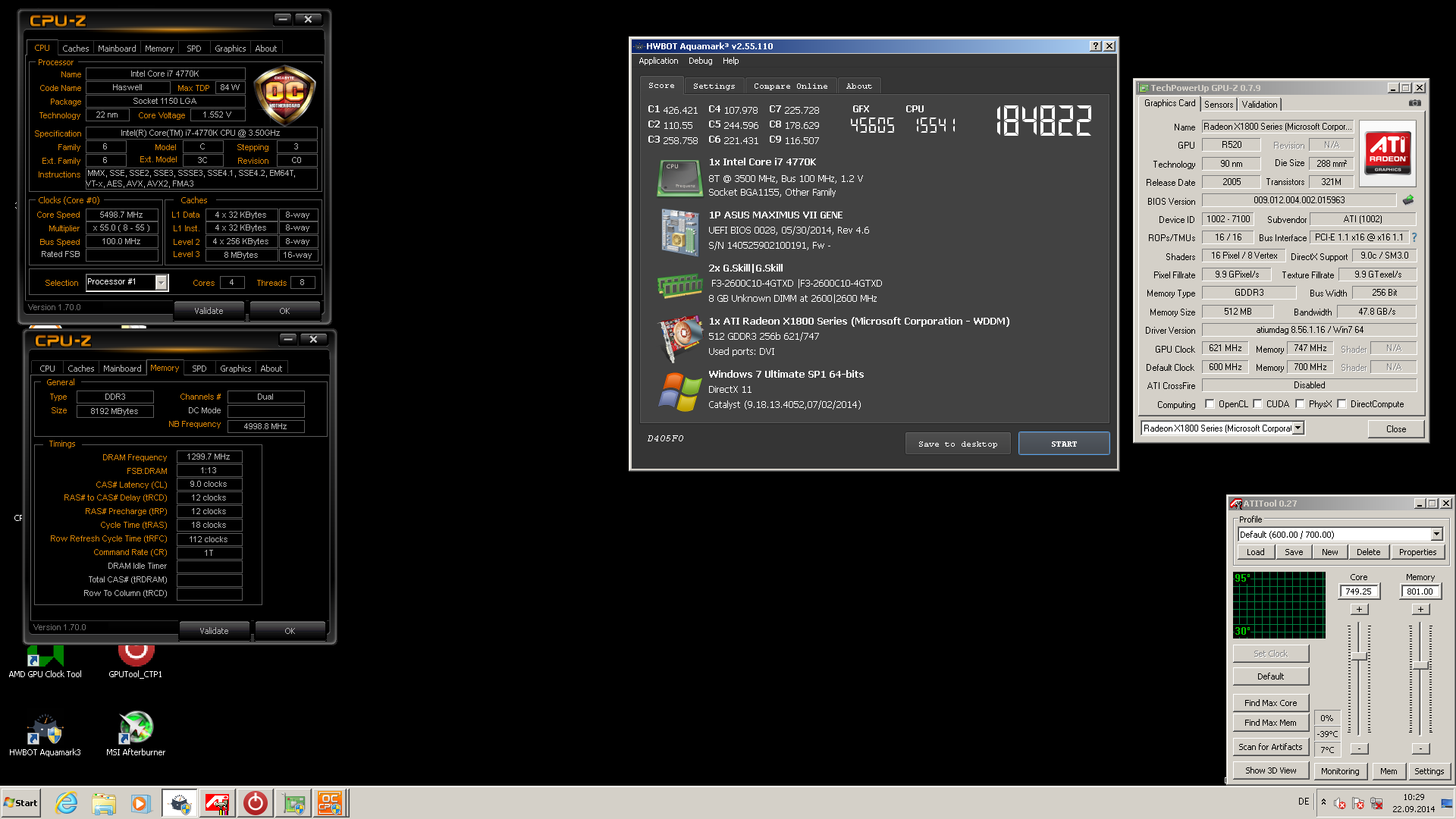Open the GPU-Z graphics card selector dropdown
The image size is (1456, 819).
[x=1298, y=428]
